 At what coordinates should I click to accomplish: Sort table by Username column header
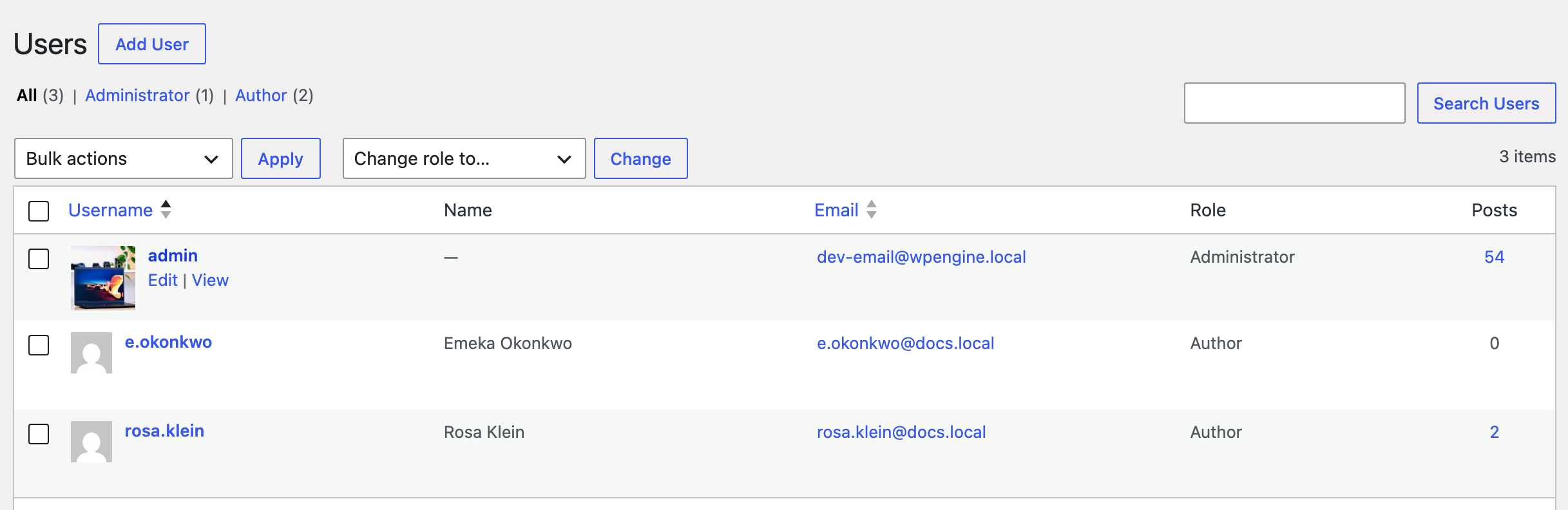pos(110,210)
